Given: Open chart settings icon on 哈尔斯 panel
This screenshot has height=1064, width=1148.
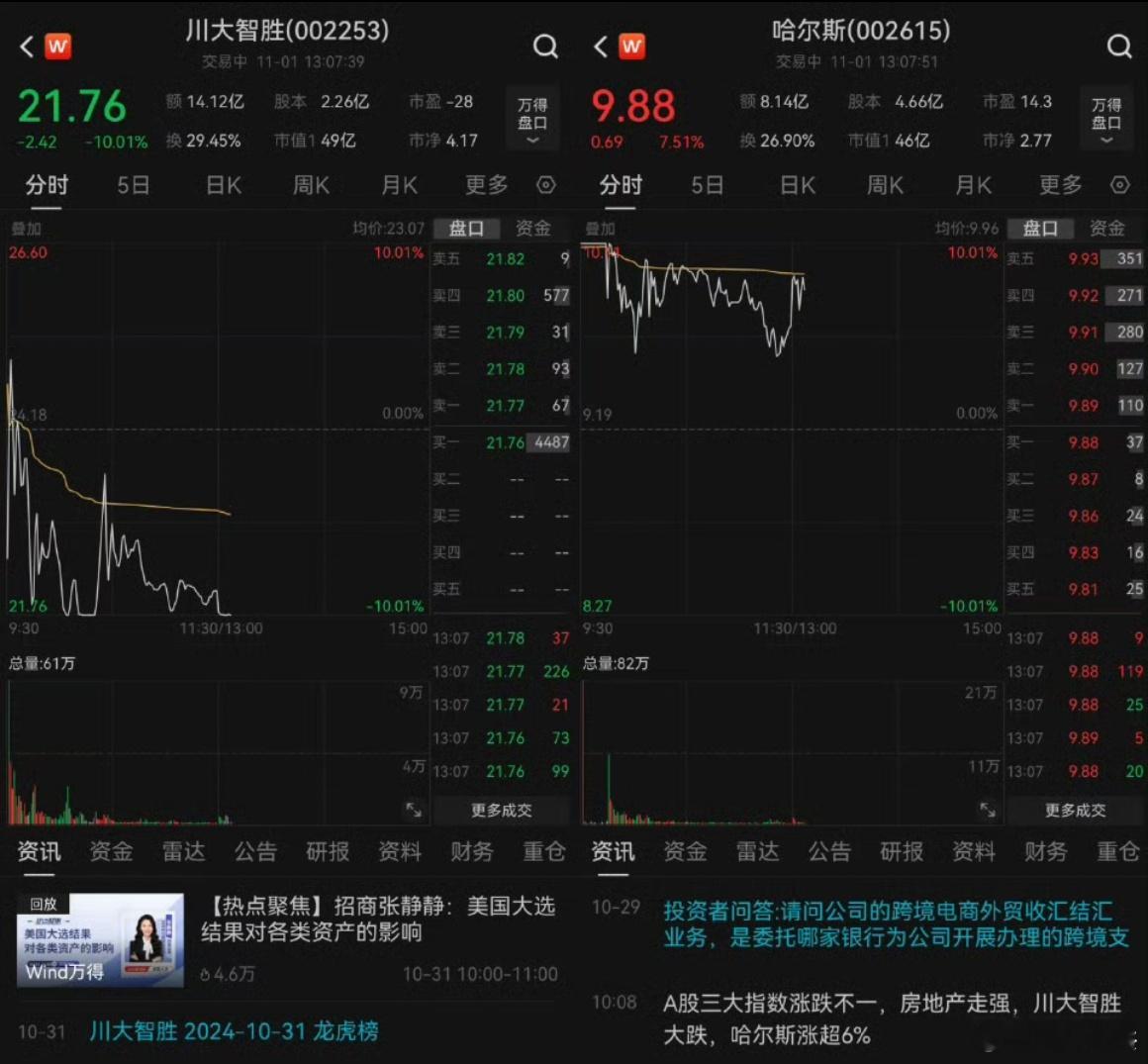Looking at the screenshot, I should click(1120, 185).
